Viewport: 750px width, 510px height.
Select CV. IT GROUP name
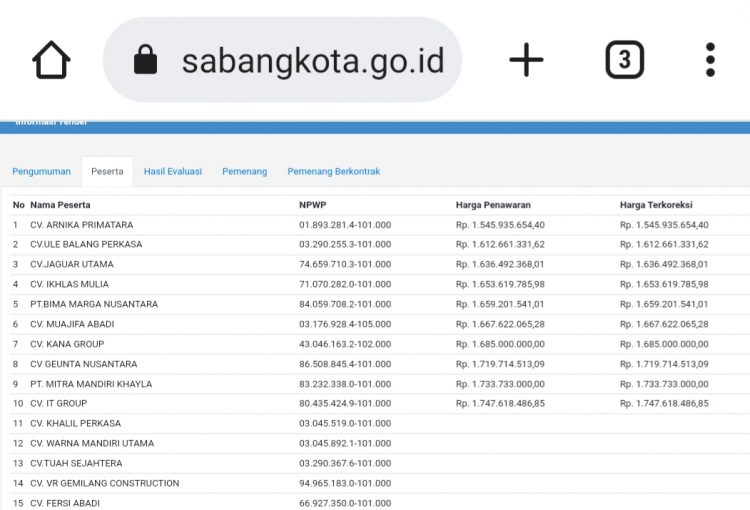pos(59,403)
